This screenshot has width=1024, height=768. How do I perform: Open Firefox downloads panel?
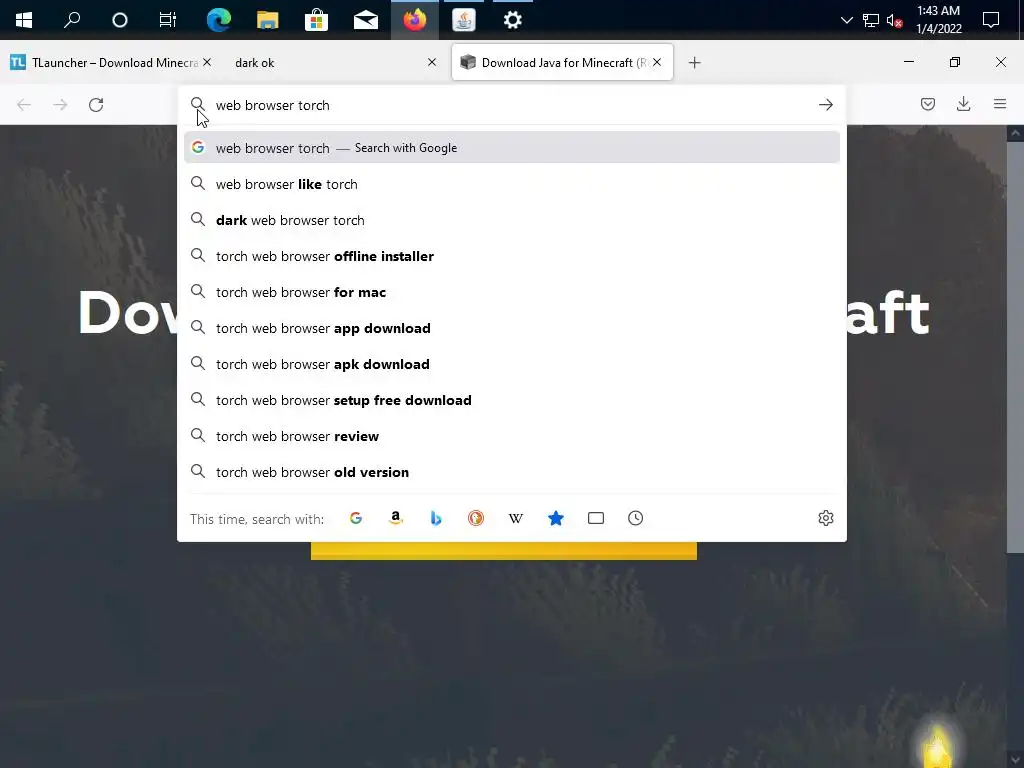[x=963, y=104]
